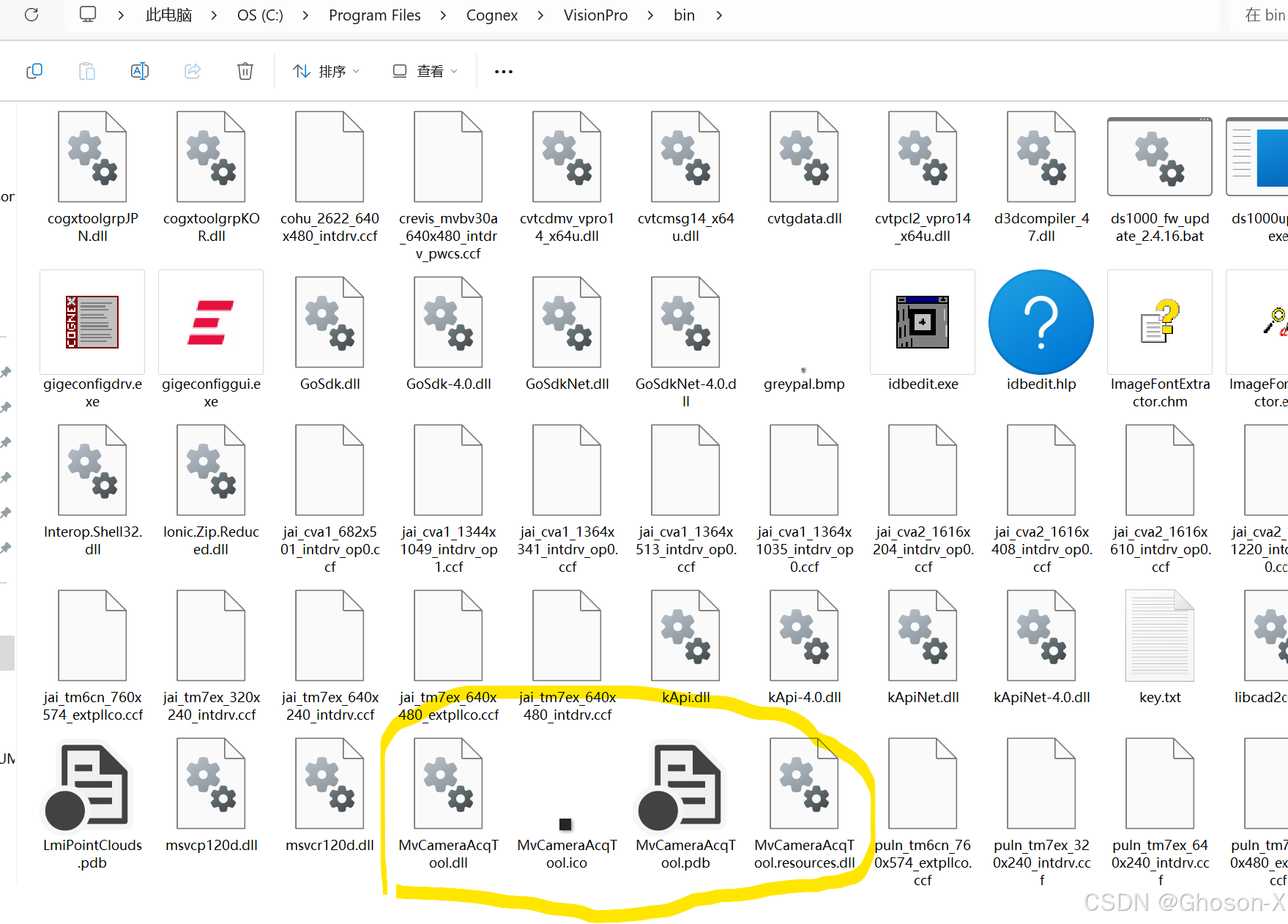Click the Rename toolbar icon

tap(139, 70)
